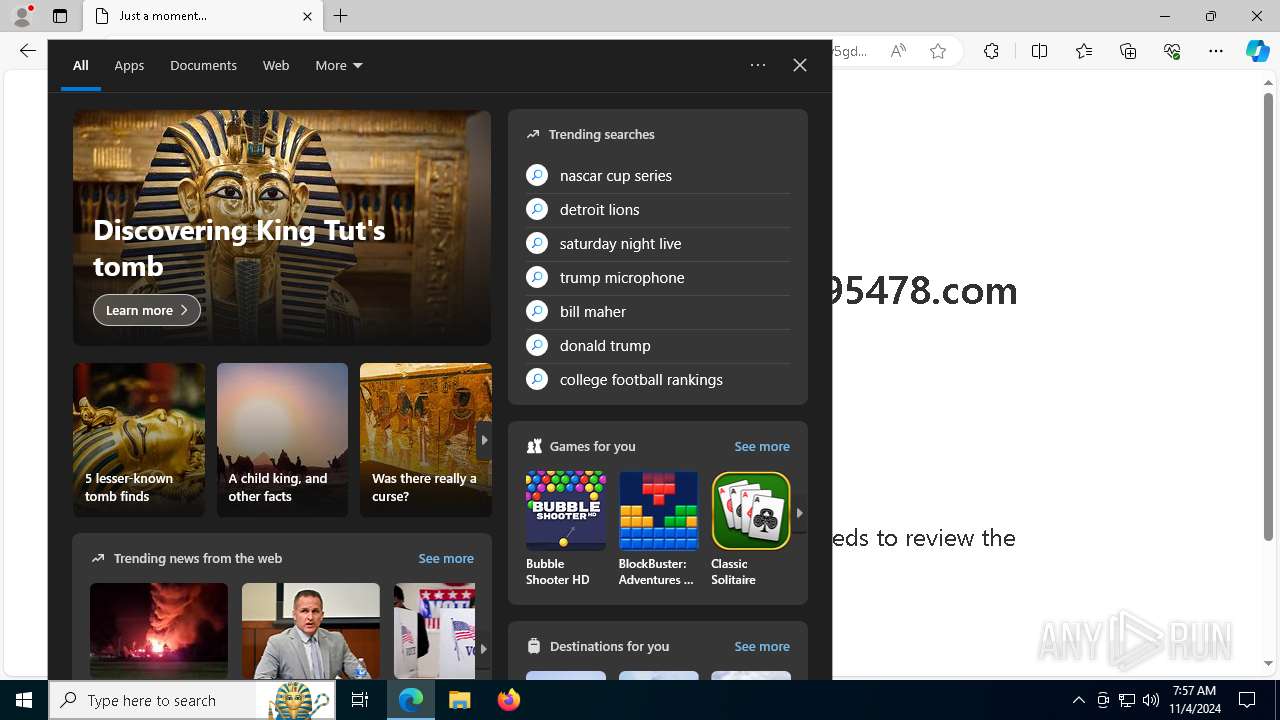Click See more for Destinations for you

(x=762, y=646)
